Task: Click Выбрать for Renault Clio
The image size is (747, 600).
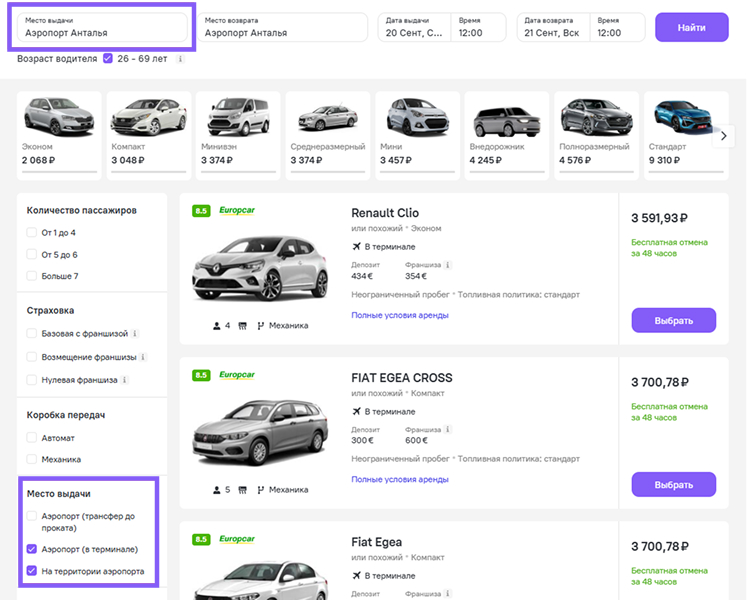Action: [x=674, y=320]
